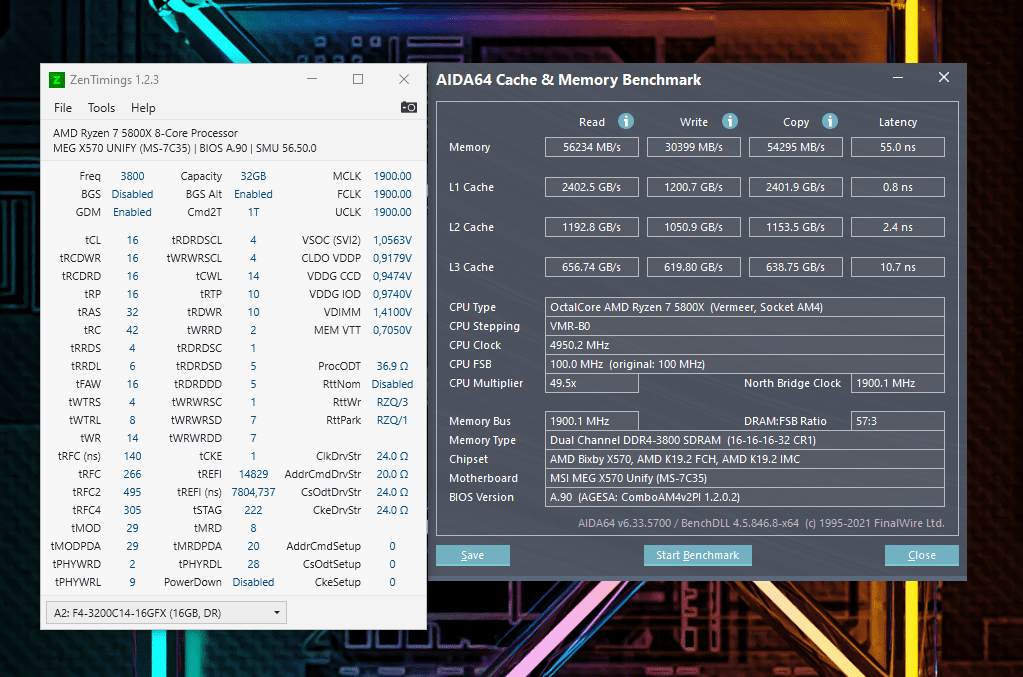Click the Memory Write 30399 MB/s field

[x=694, y=147]
